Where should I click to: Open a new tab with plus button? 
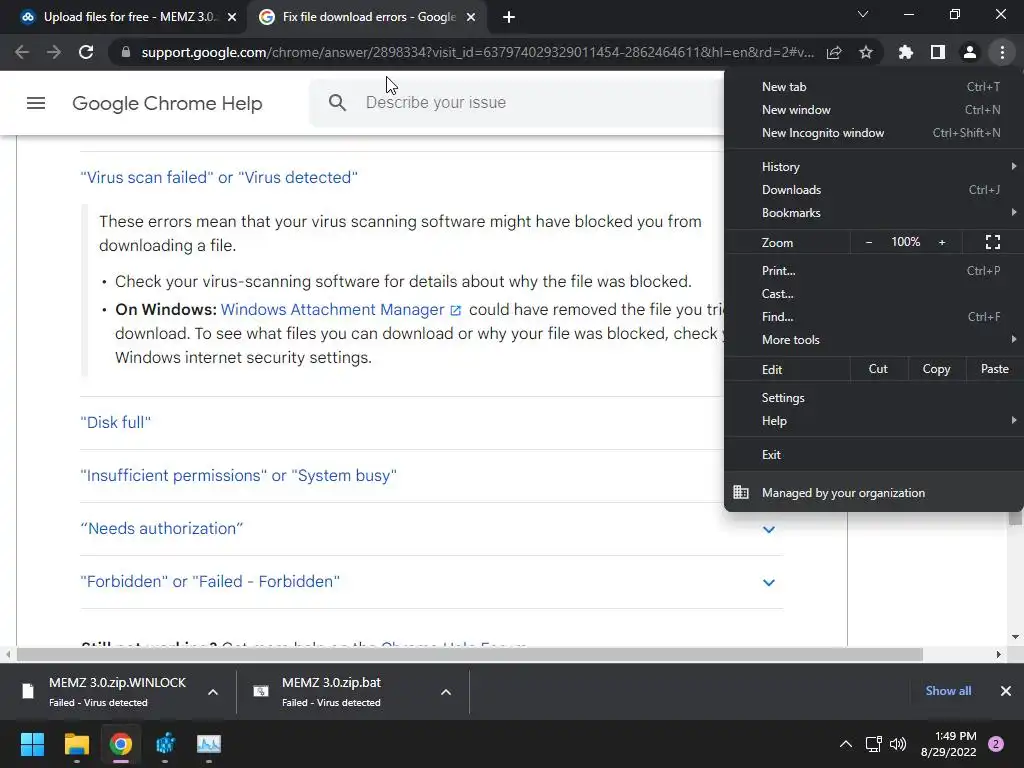tap(509, 18)
